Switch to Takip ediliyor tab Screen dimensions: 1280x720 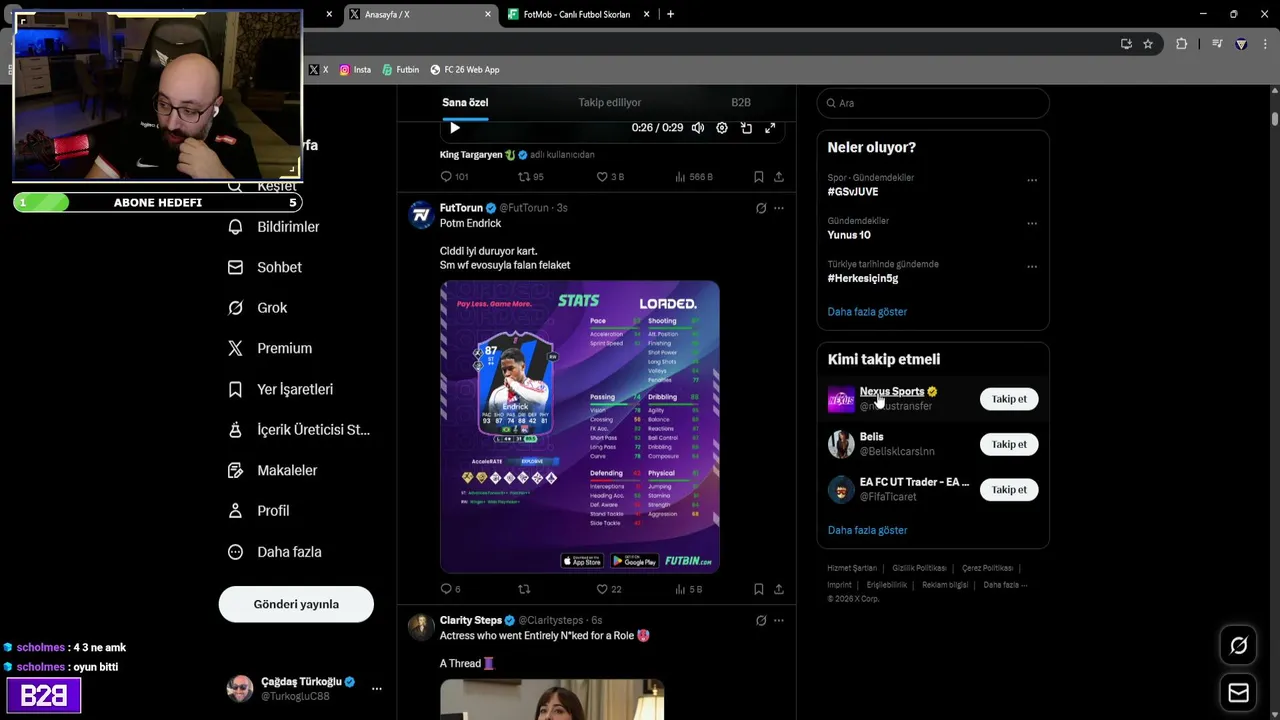click(610, 102)
